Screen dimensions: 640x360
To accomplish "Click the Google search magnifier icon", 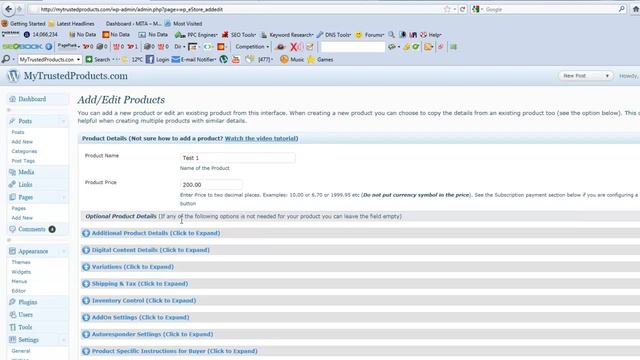I will [622, 9].
